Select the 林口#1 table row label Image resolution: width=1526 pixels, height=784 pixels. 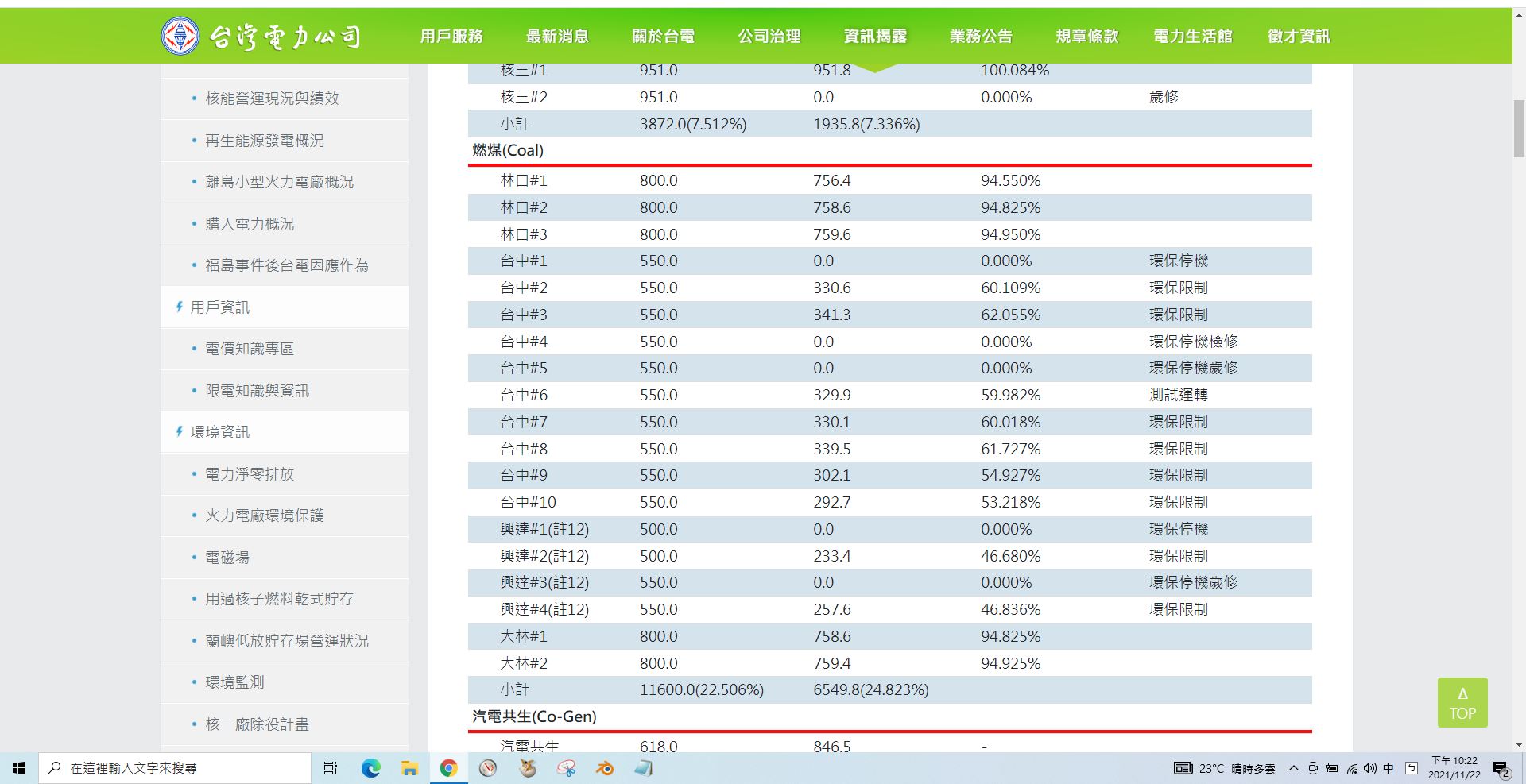pyautogui.click(x=524, y=180)
